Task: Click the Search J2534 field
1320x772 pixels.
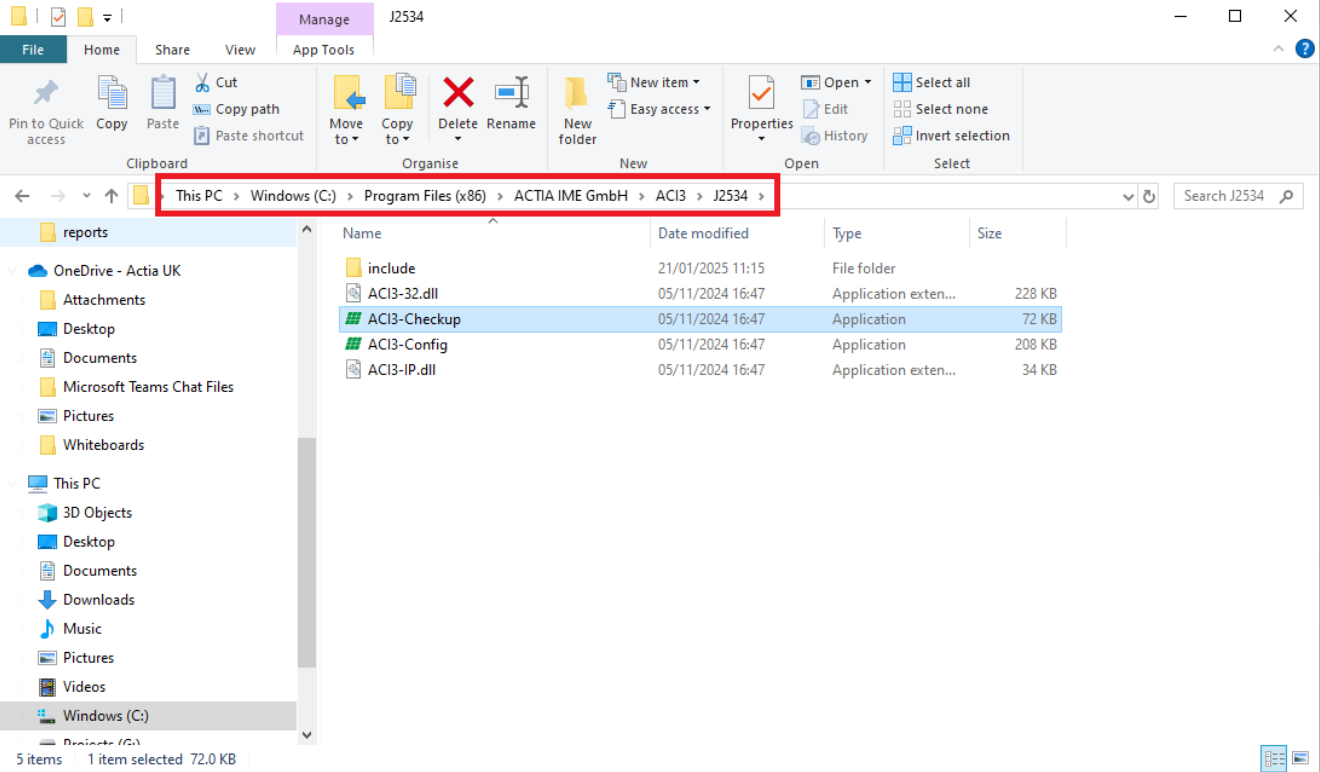Action: 1228,196
